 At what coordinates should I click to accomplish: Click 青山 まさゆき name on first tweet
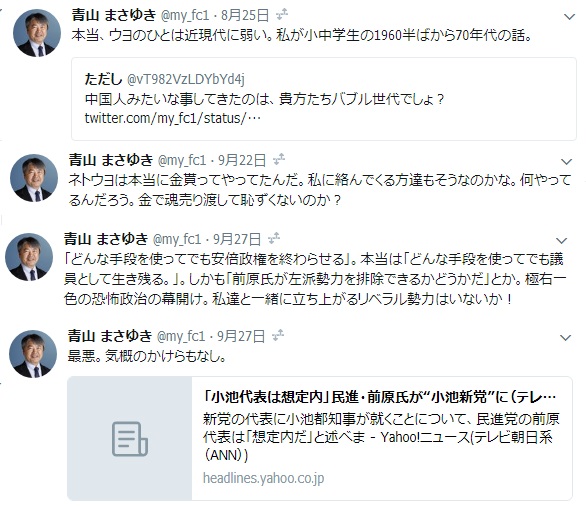pos(114,15)
